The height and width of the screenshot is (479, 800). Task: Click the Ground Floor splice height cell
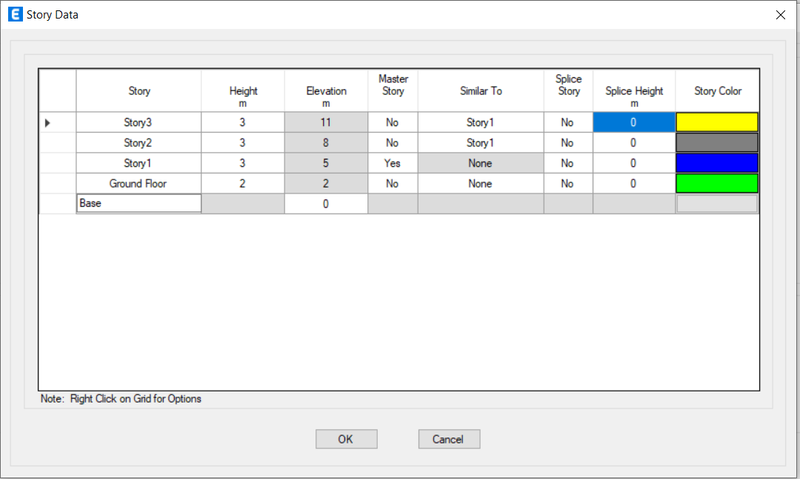click(634, 184)
